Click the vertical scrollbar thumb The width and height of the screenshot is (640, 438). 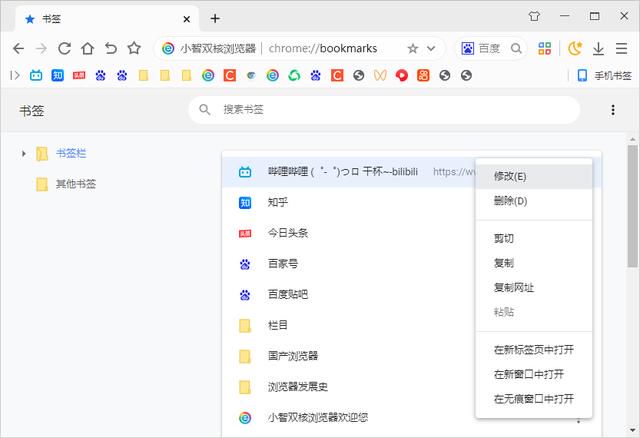633,206
